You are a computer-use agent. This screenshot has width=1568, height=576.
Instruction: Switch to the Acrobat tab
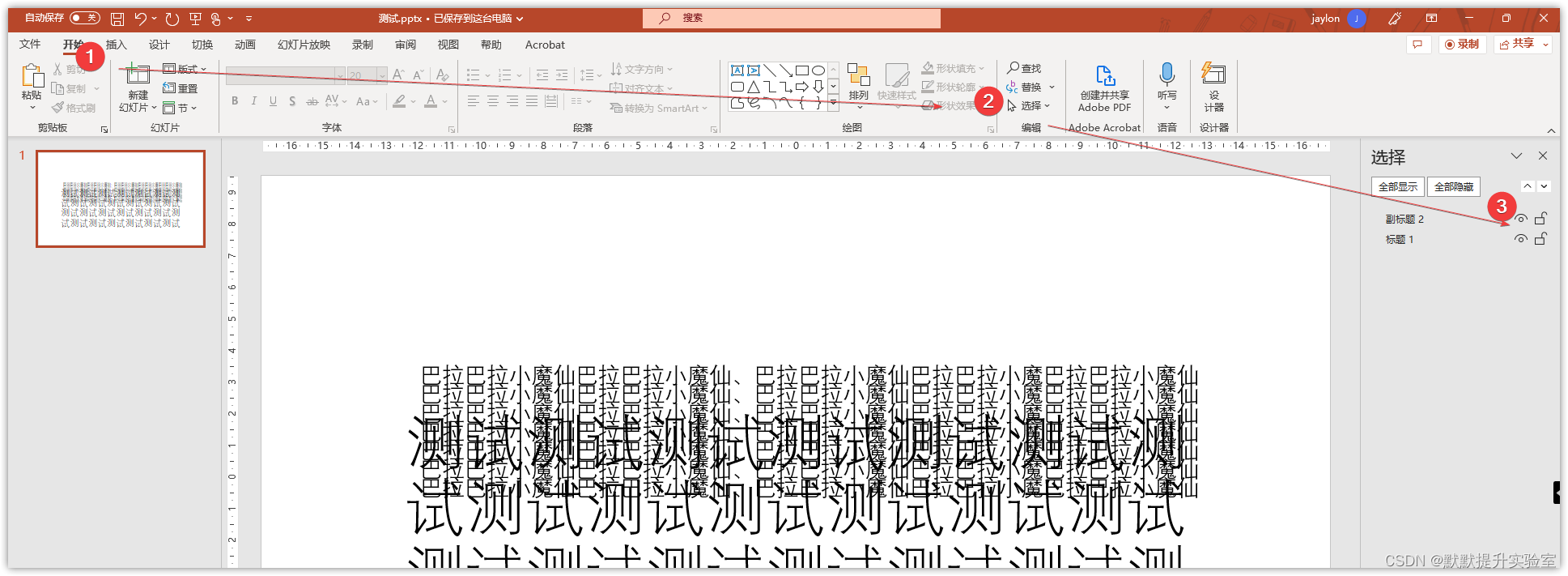point(545,45)
